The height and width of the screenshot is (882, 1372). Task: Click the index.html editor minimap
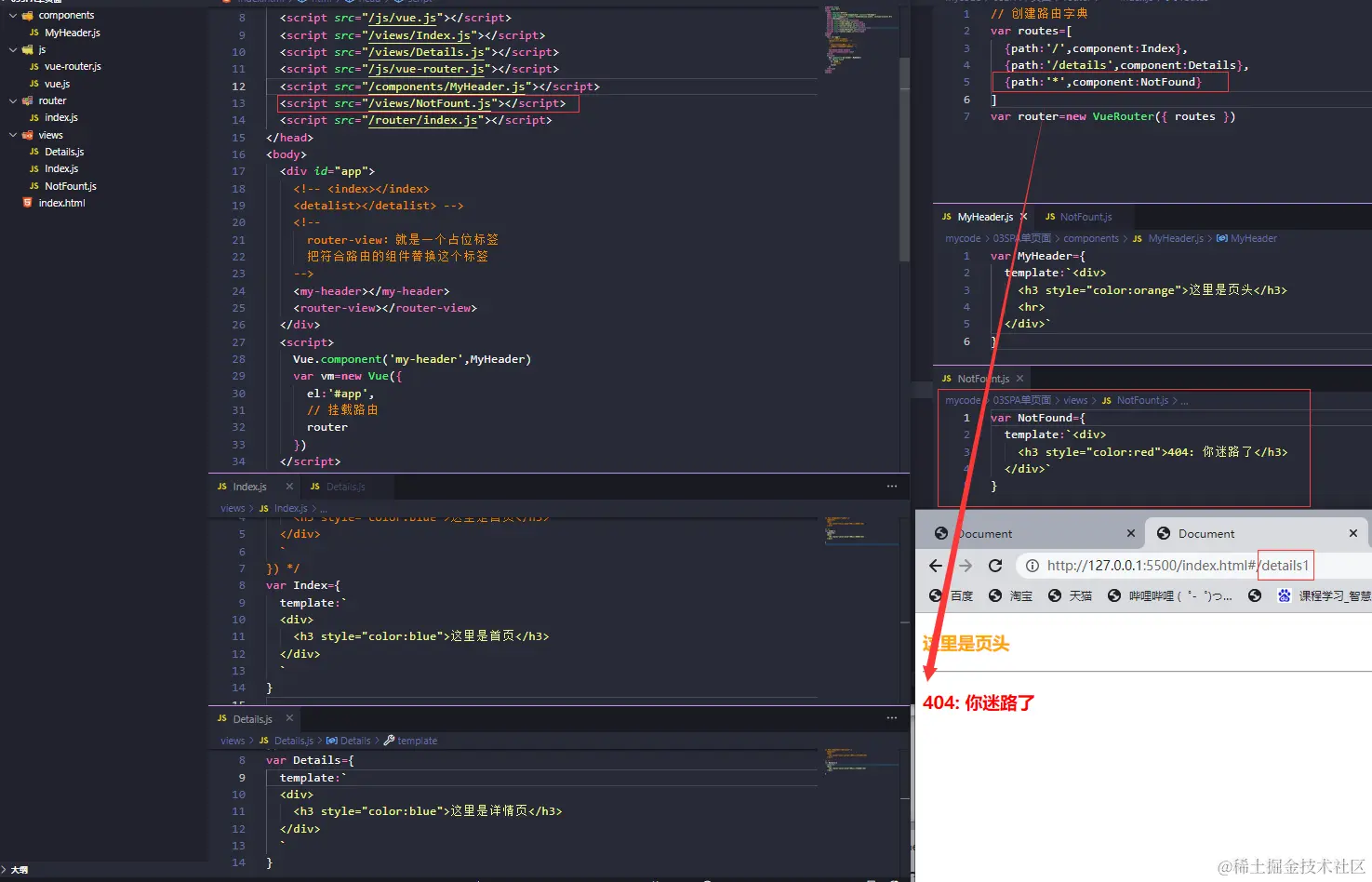tap(860, 39)
